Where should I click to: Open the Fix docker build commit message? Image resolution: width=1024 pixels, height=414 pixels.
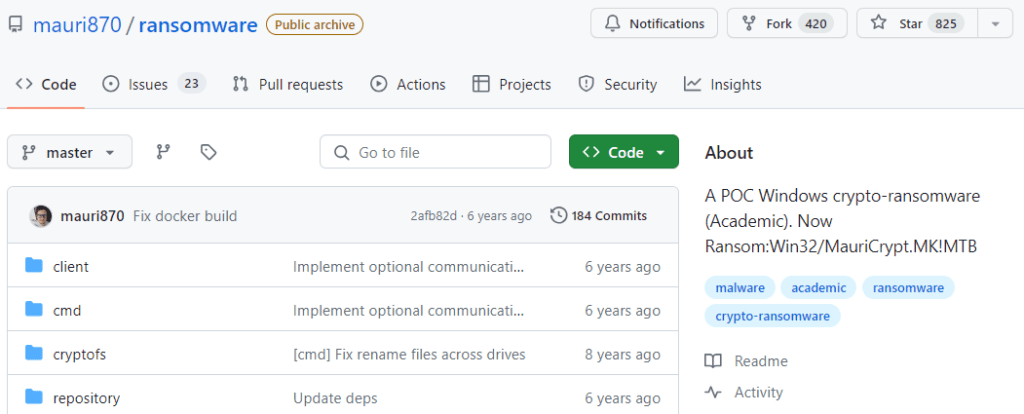click(x=185, y=216)
